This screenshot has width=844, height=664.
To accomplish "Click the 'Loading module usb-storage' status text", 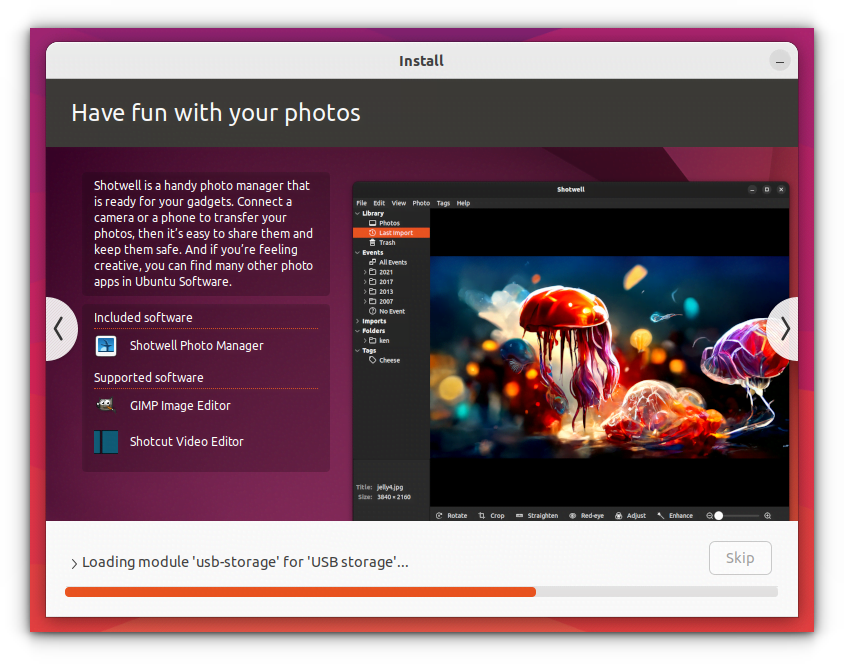I will tap(245, 562).
